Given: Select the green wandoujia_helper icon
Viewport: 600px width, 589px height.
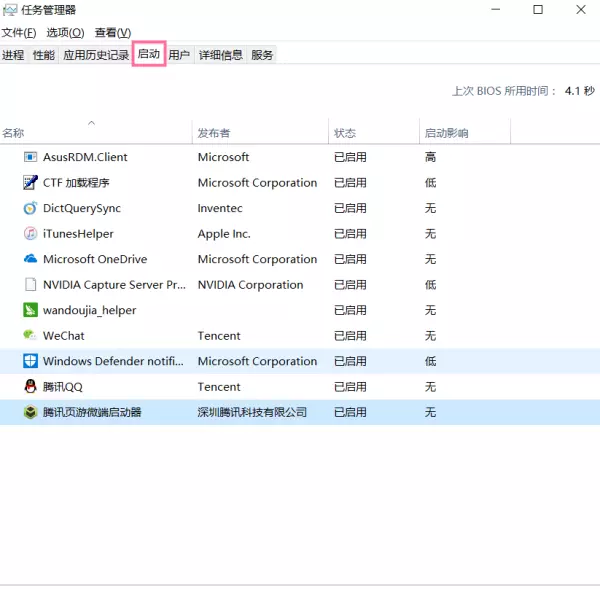Looking at the screenshot, I should click(30, 310).
